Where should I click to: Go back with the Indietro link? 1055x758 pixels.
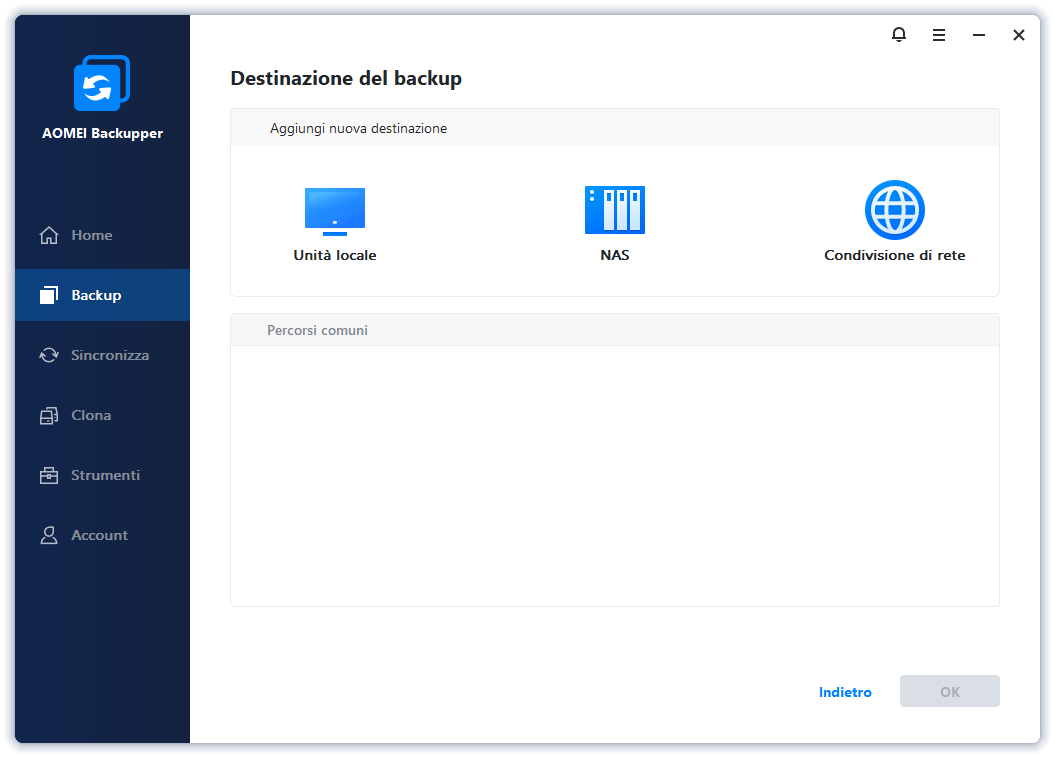[845, 692]
